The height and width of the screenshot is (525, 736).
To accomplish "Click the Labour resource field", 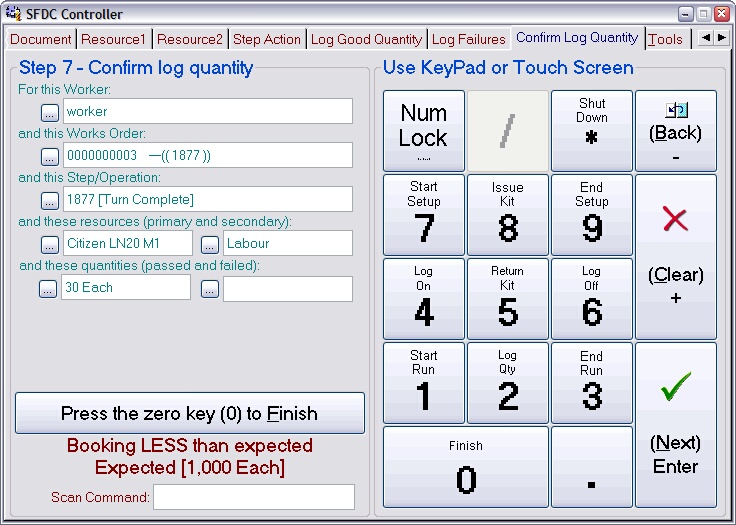I will coord(288,243).
